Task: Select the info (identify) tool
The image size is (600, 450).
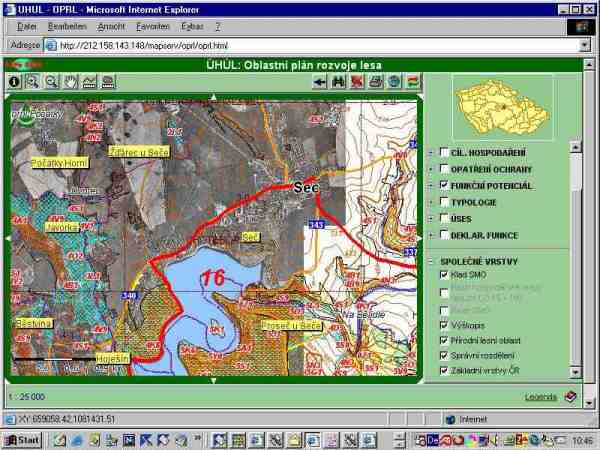Action: (x=15, y=82)
